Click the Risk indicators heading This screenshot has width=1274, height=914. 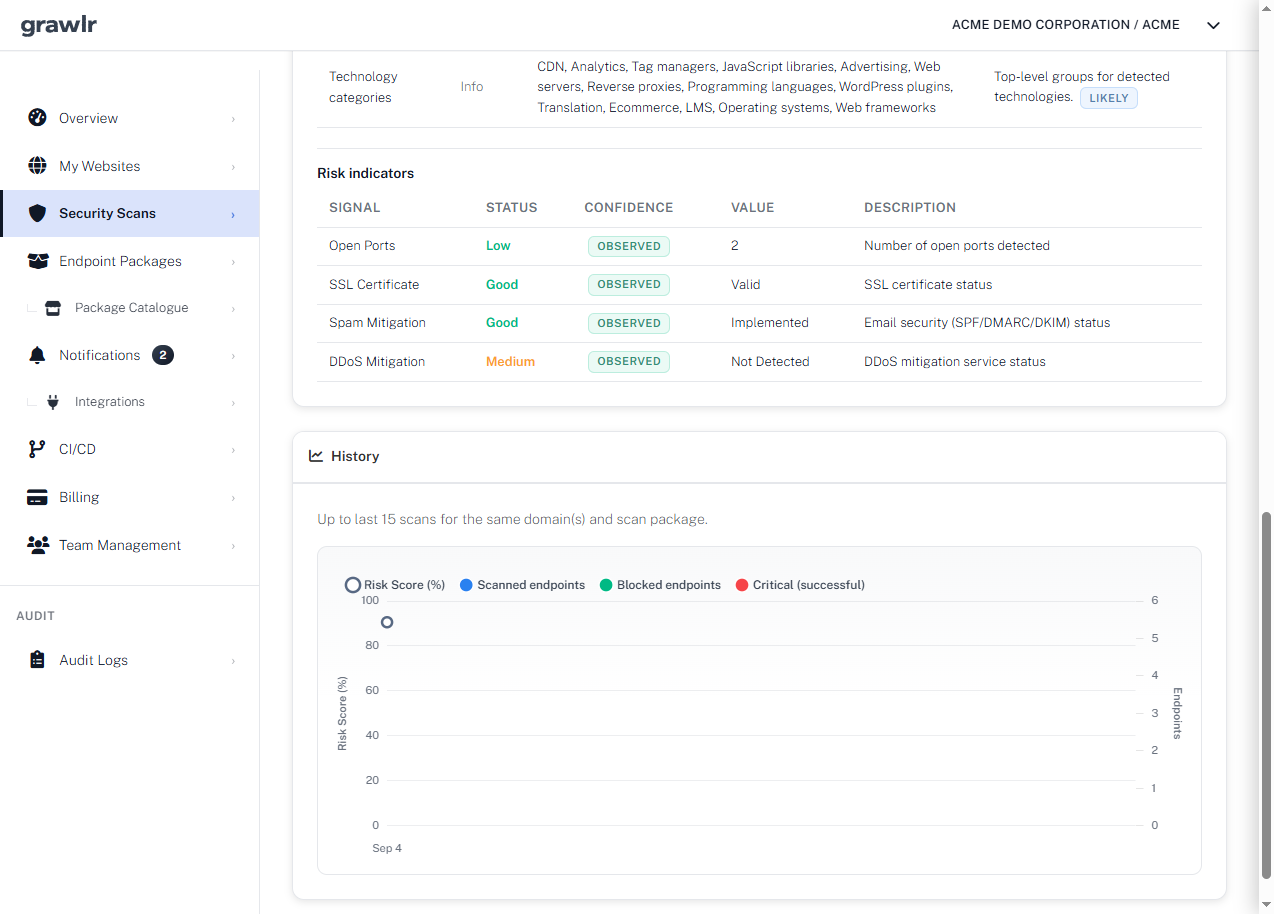365,173
